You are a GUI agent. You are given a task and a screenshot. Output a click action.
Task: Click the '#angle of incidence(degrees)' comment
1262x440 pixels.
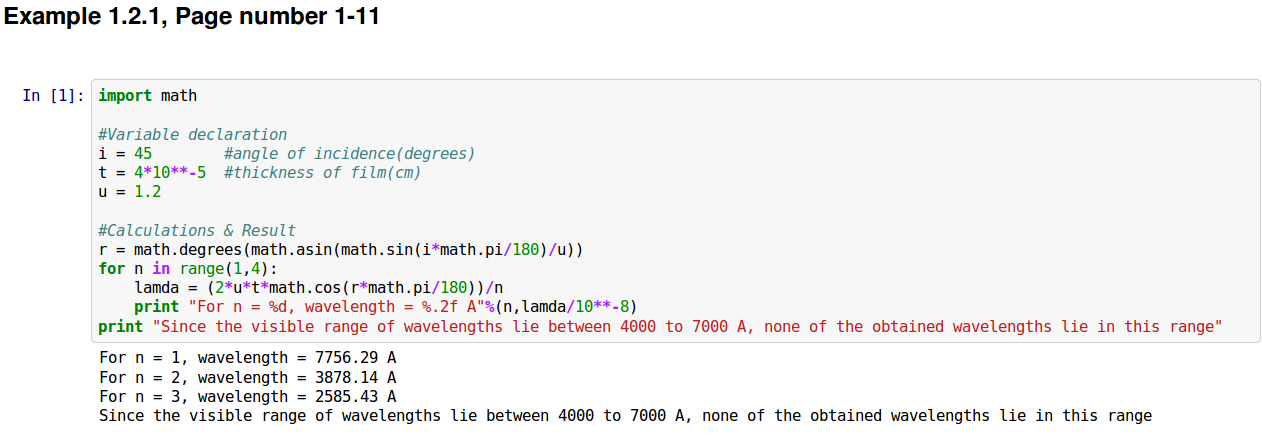(x=349, y=153)
